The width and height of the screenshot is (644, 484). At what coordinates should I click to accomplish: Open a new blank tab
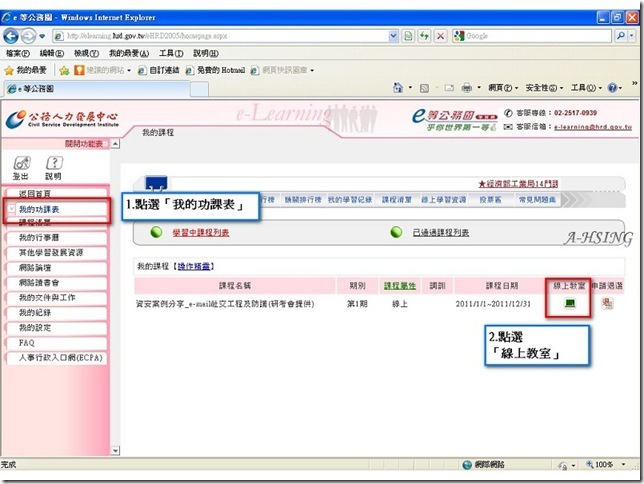(199, 89)
